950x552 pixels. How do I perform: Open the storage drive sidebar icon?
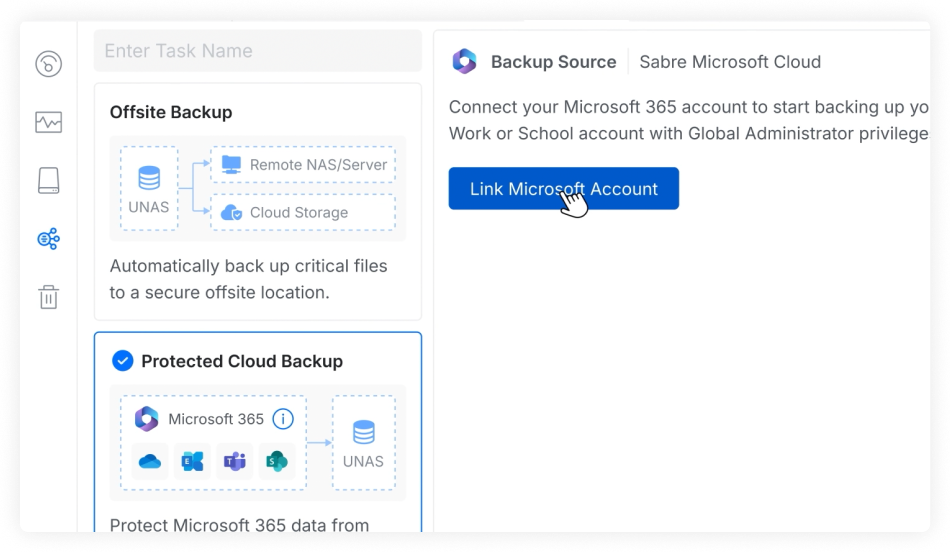[x=48, y=181]
